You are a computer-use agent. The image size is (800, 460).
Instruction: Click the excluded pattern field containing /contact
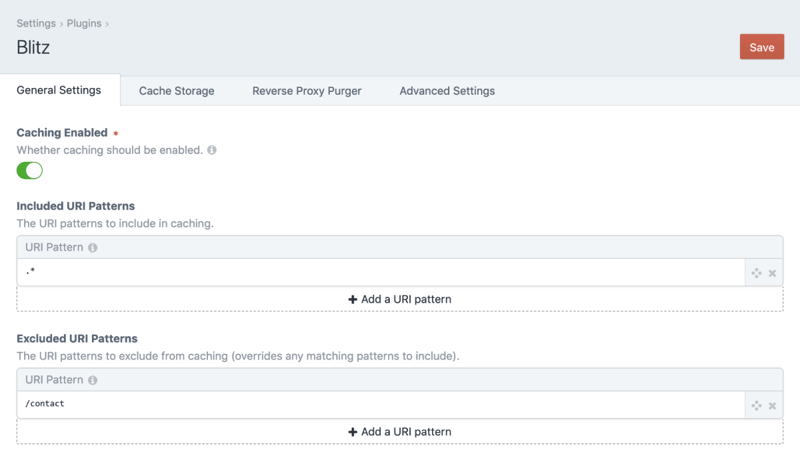tap(380, 405)
